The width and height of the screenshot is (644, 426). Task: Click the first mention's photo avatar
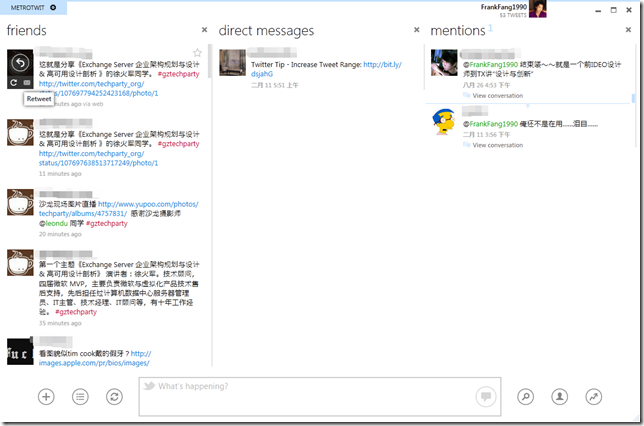[x=444, y=62]
